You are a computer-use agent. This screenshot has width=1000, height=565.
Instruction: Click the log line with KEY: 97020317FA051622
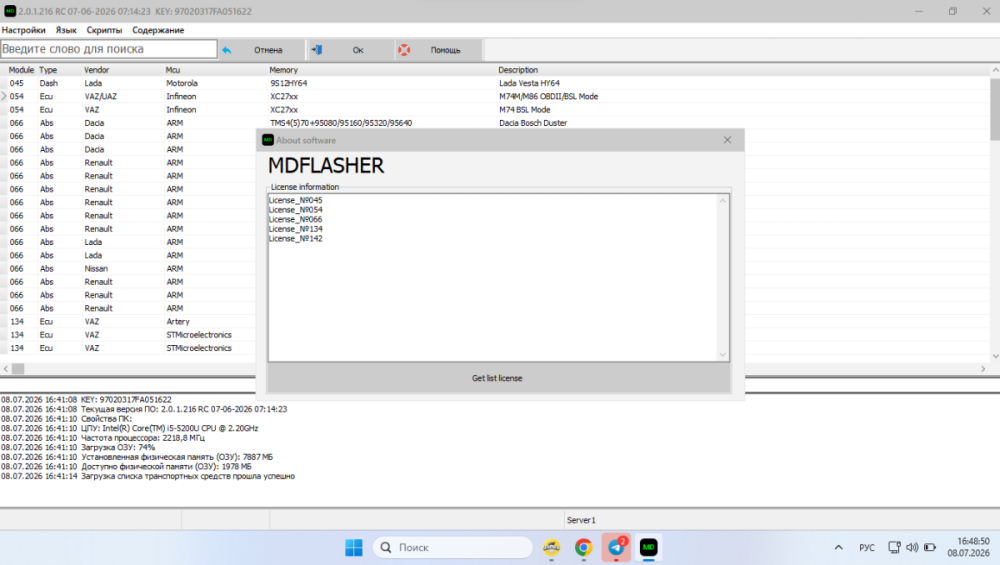86,400
